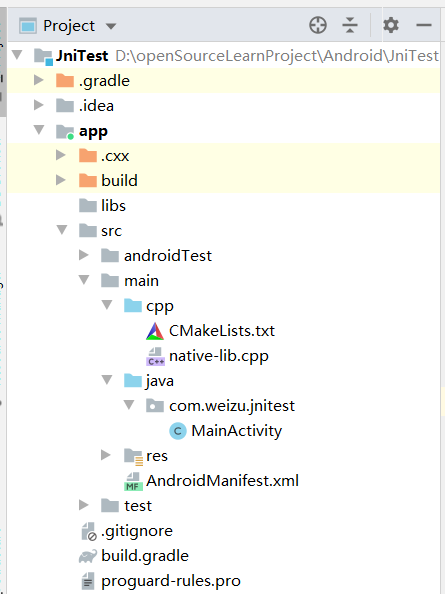Expand the res folder arrow
Image resolution: width=445 pixels, height=594 pixels.
[106, 455]
